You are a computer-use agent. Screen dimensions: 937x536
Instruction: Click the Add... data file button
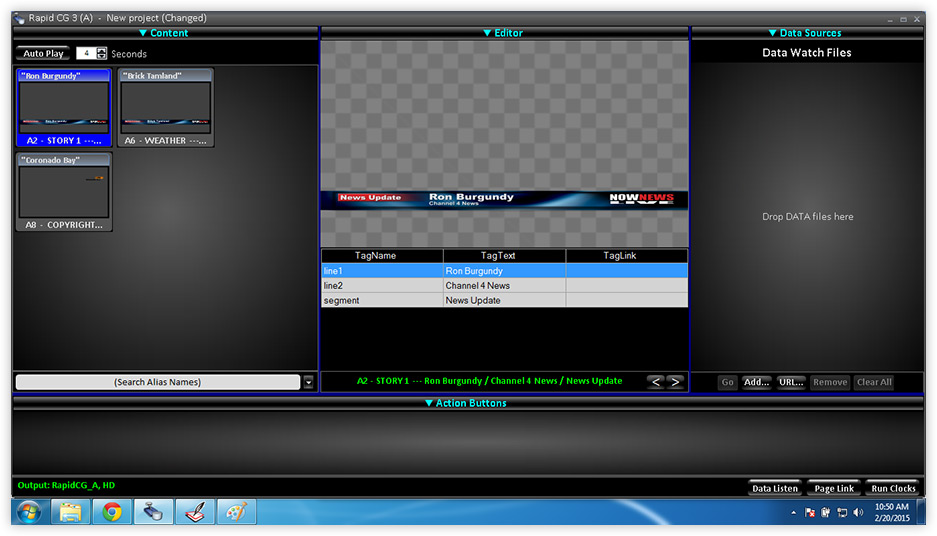pyautogui.click(x=756, y=382)
